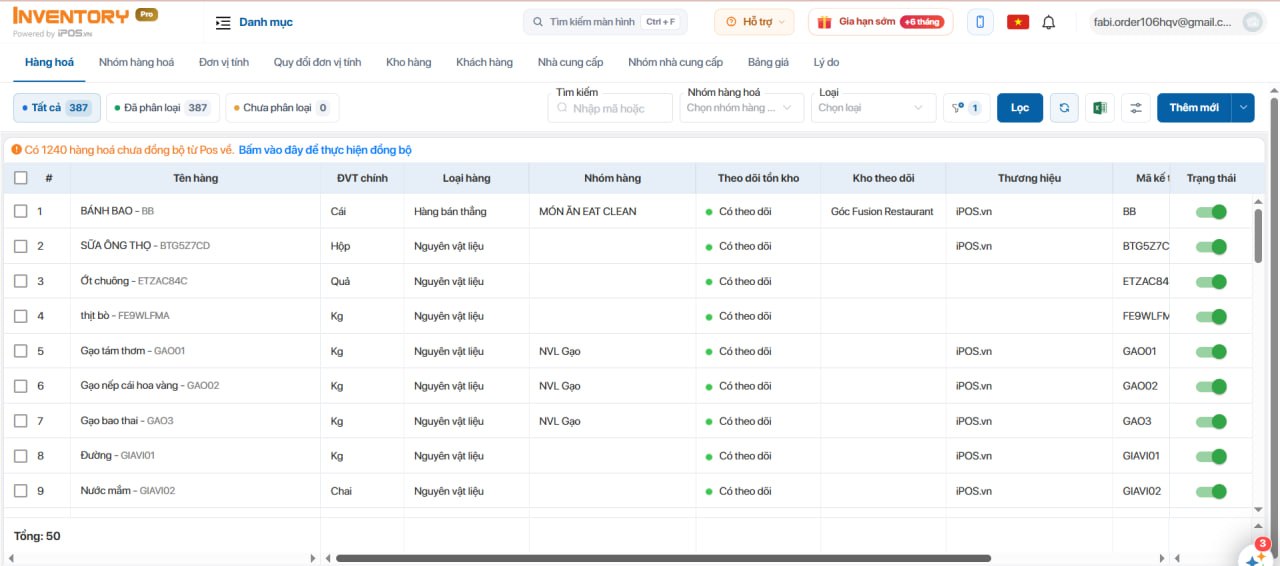Toggle status switch for Nước mắm row
The height and width of the screenshot is (566, 1280).
tap(1211, 491)
